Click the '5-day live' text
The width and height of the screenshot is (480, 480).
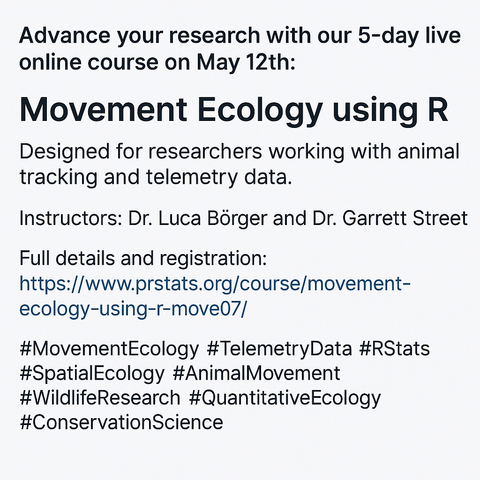pos(410,36)
